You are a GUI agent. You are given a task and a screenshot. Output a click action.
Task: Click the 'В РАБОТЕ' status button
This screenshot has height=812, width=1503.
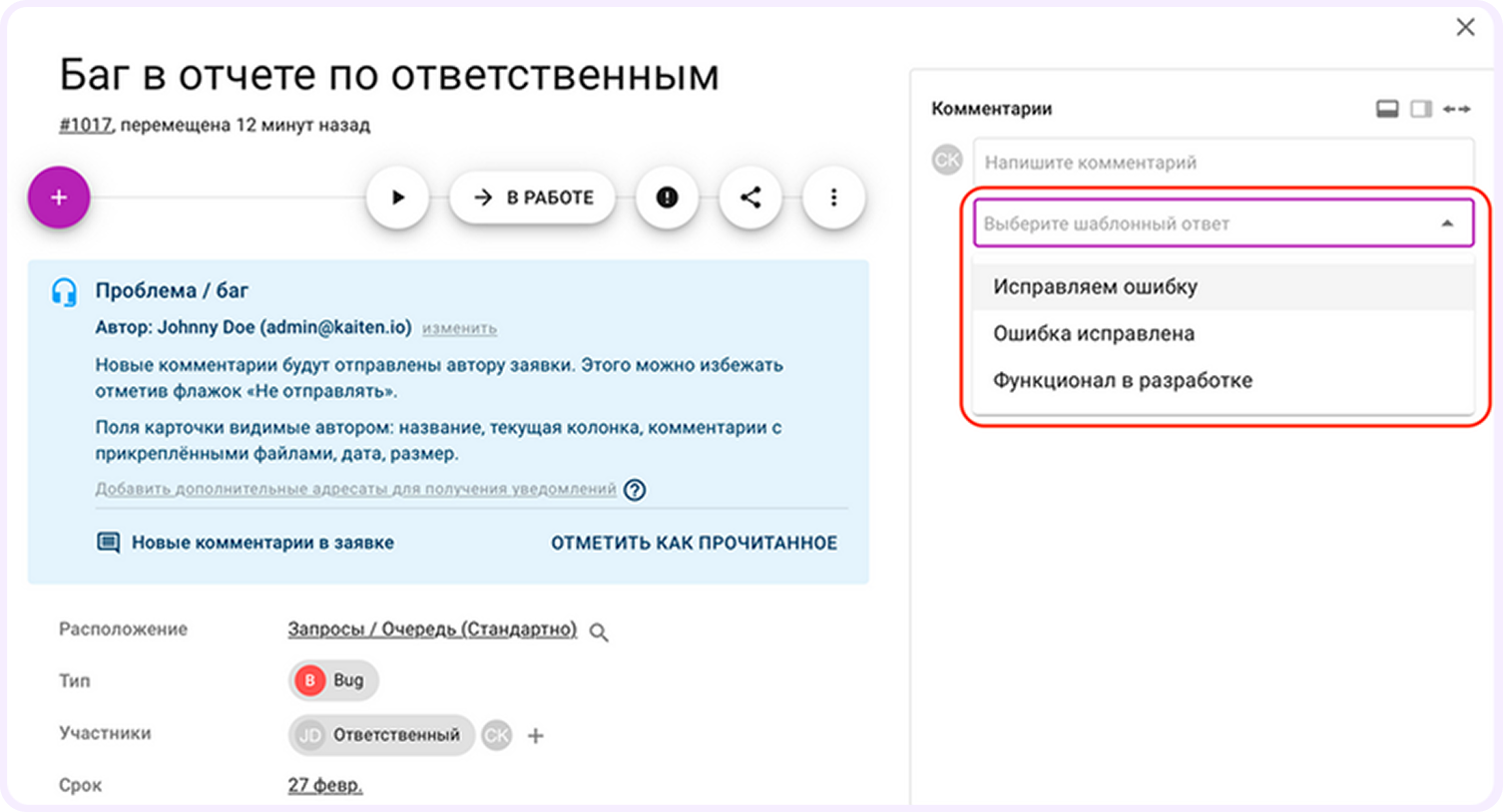pyautogui.click(x=532, y=198)
